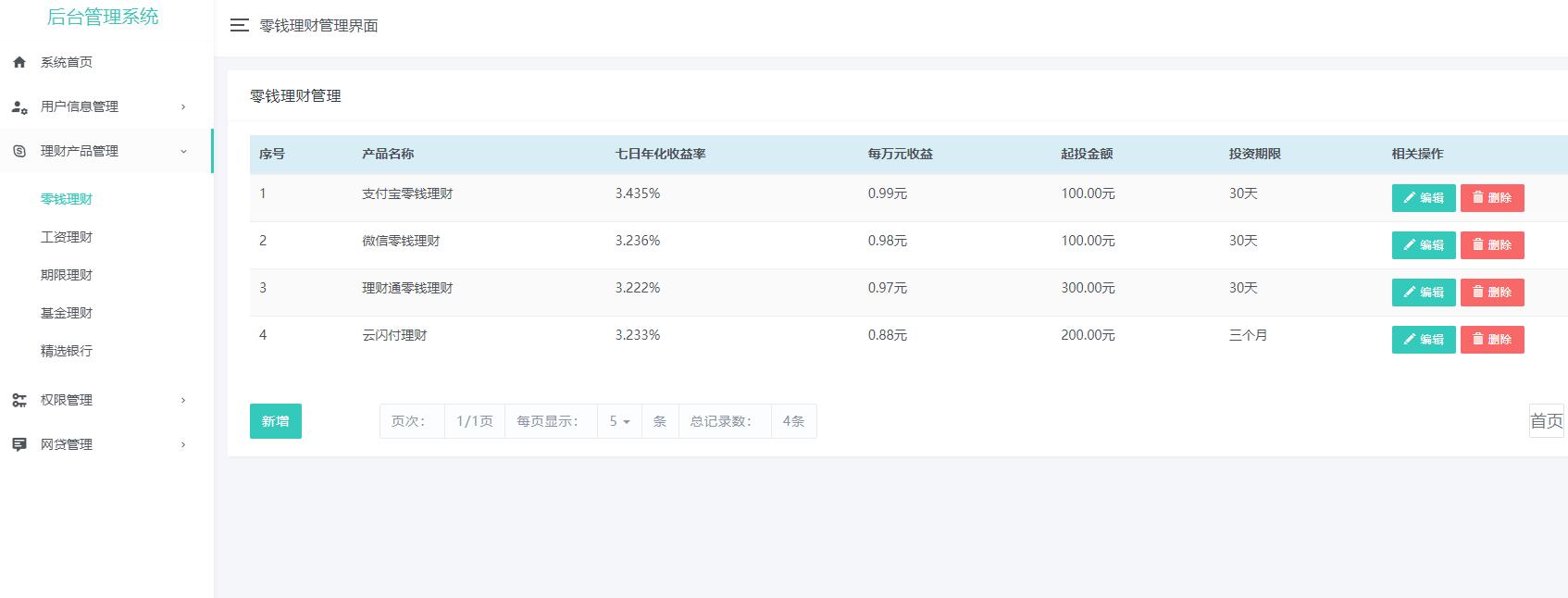Go to 首页 pagination link
The height and width of the screenshot is (598, 1568).
coord(1547,421)
